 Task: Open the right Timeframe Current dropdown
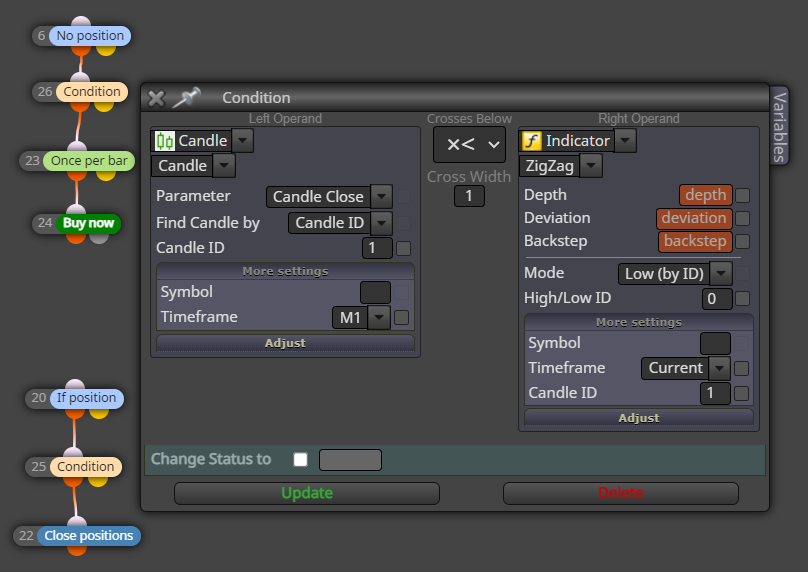point(719,368)
